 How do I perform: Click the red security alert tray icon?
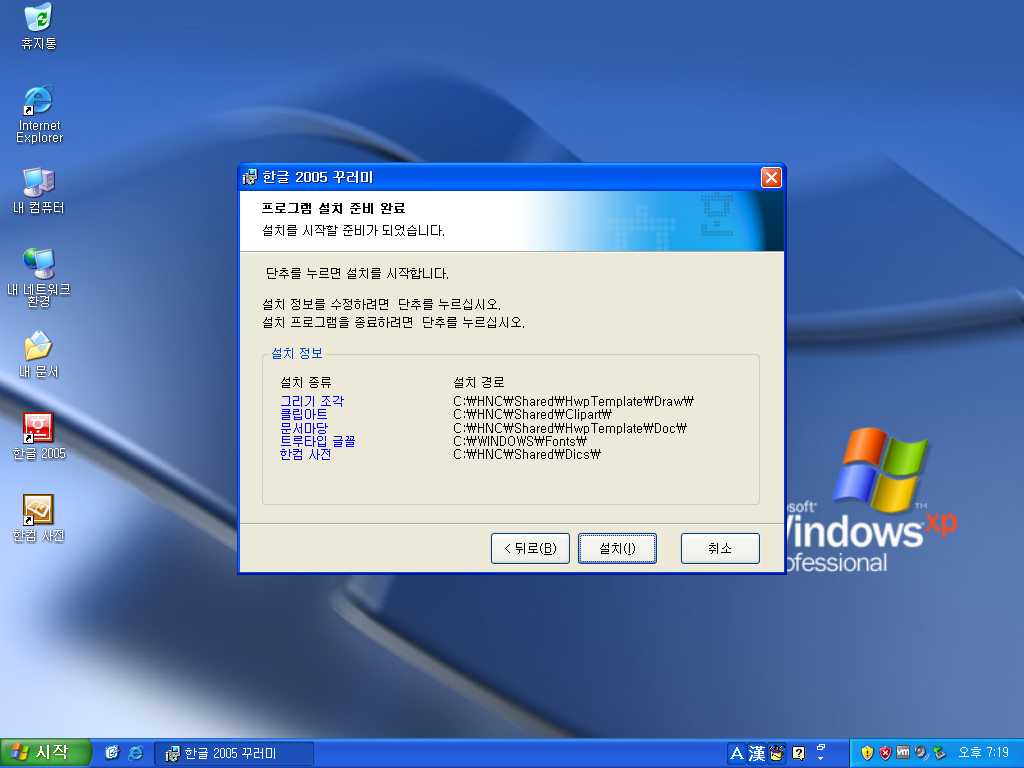885,753
